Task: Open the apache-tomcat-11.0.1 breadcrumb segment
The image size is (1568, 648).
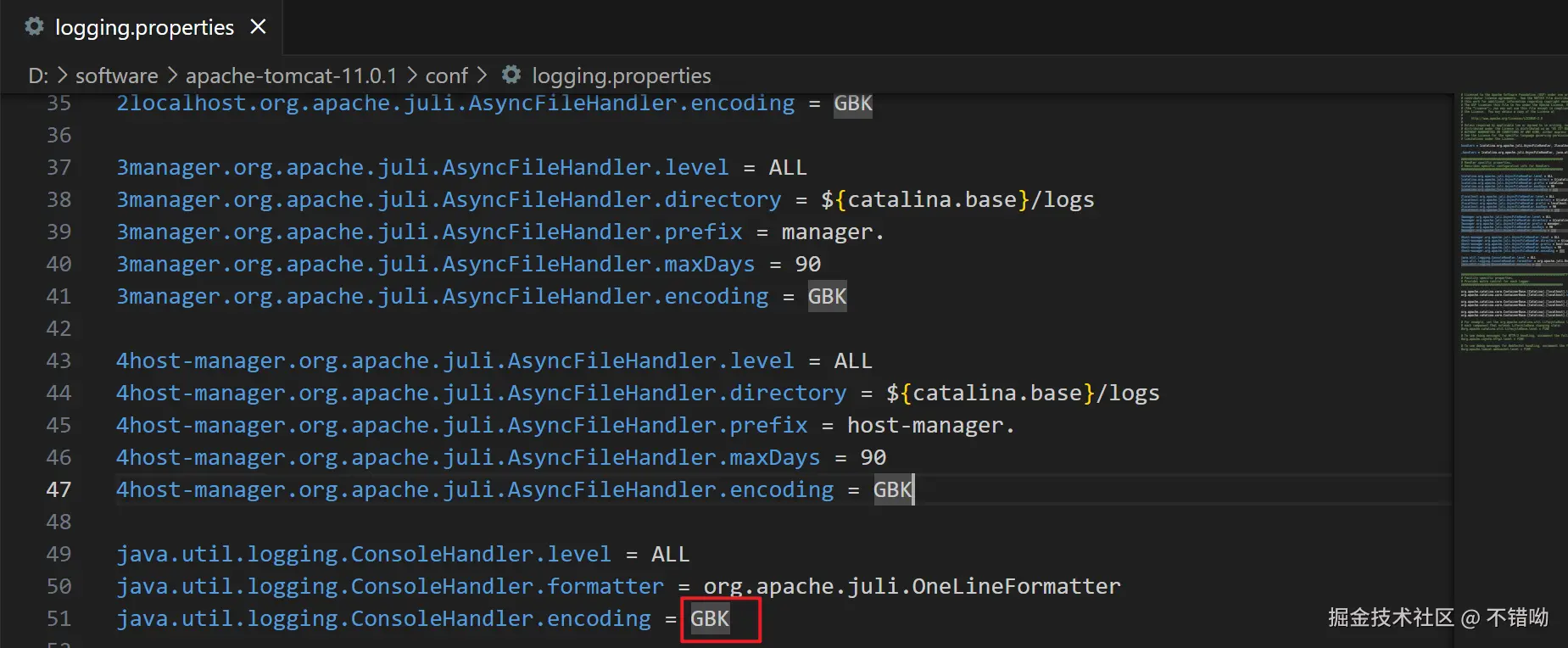Action: tap(291, 75)
